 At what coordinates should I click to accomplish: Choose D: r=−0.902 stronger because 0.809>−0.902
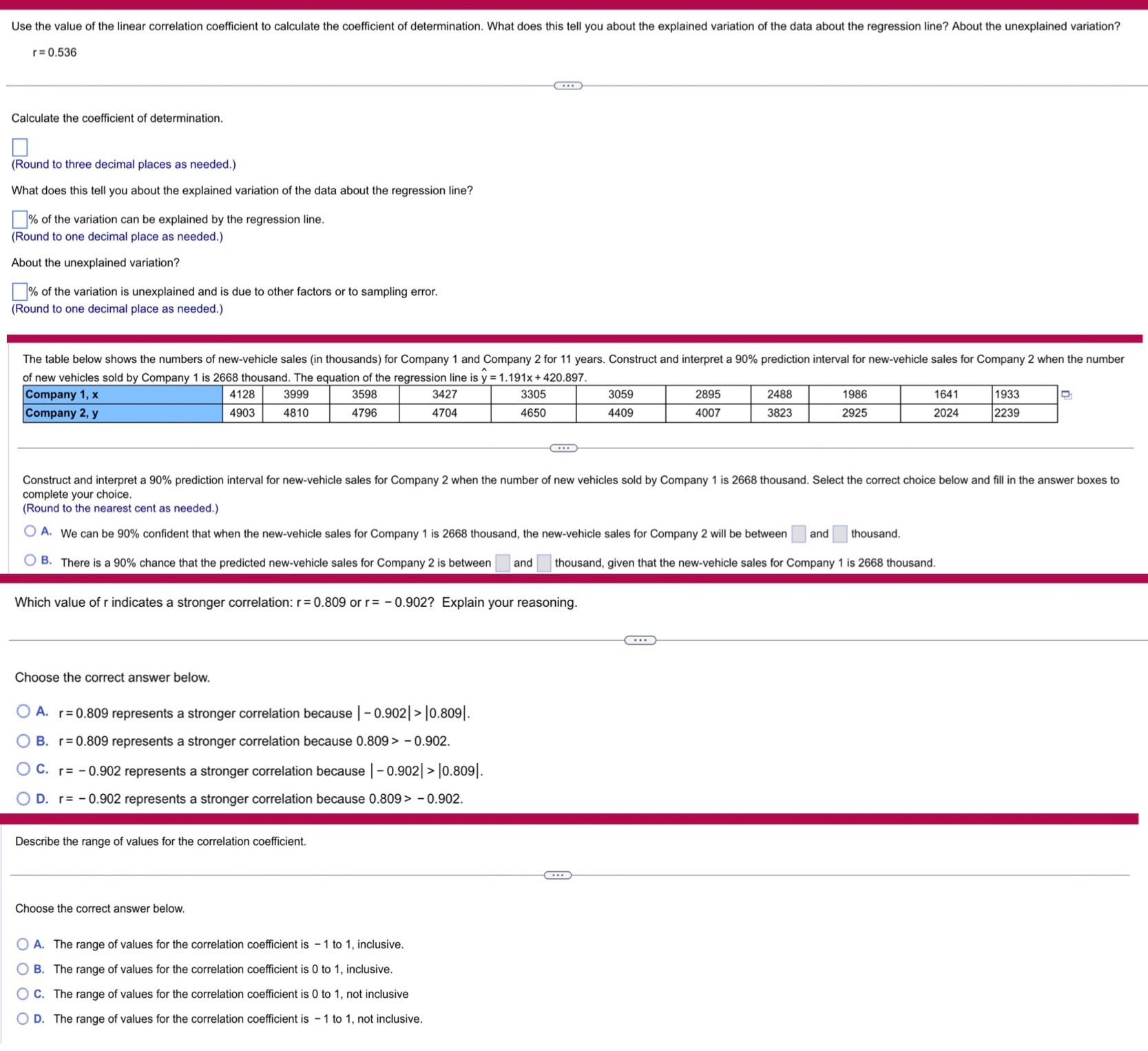[23, 799]
